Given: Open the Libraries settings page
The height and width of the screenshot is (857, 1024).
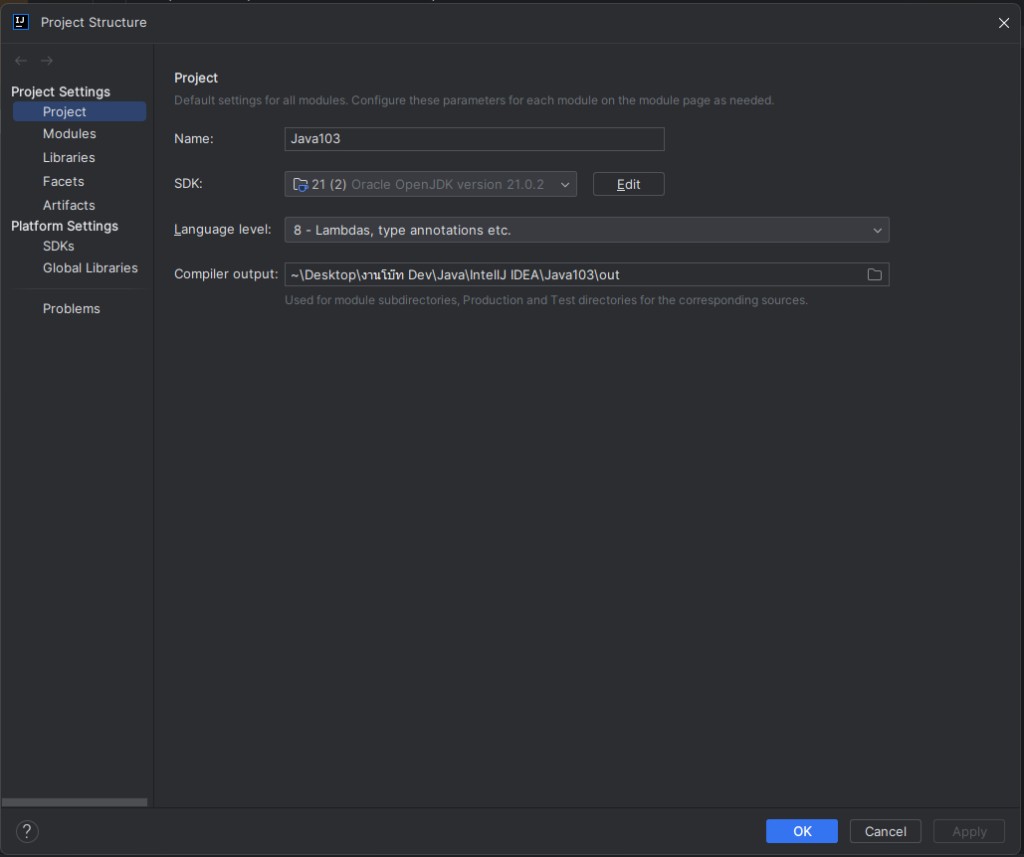Looking at the screenshot, I should coord(69,157).
